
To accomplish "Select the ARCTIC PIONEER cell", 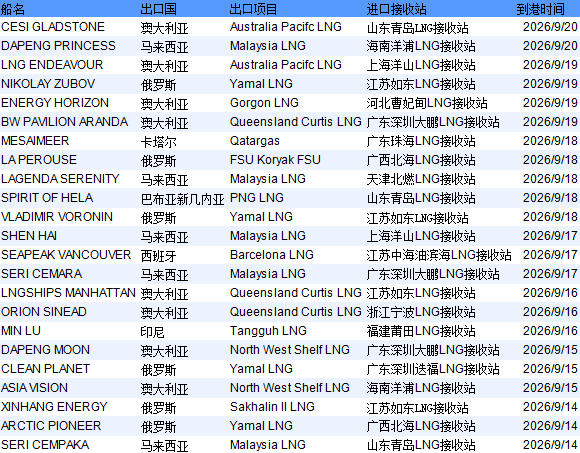I will point(51,426).
